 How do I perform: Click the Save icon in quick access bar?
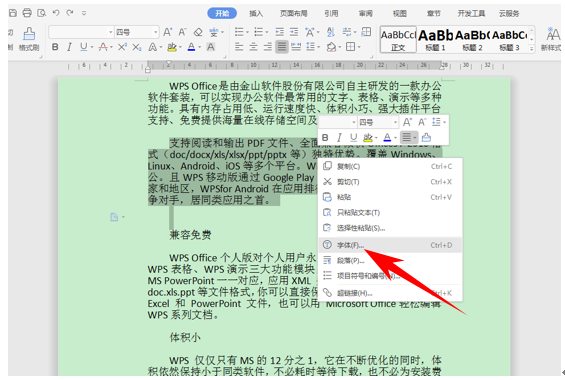[13, 13]
